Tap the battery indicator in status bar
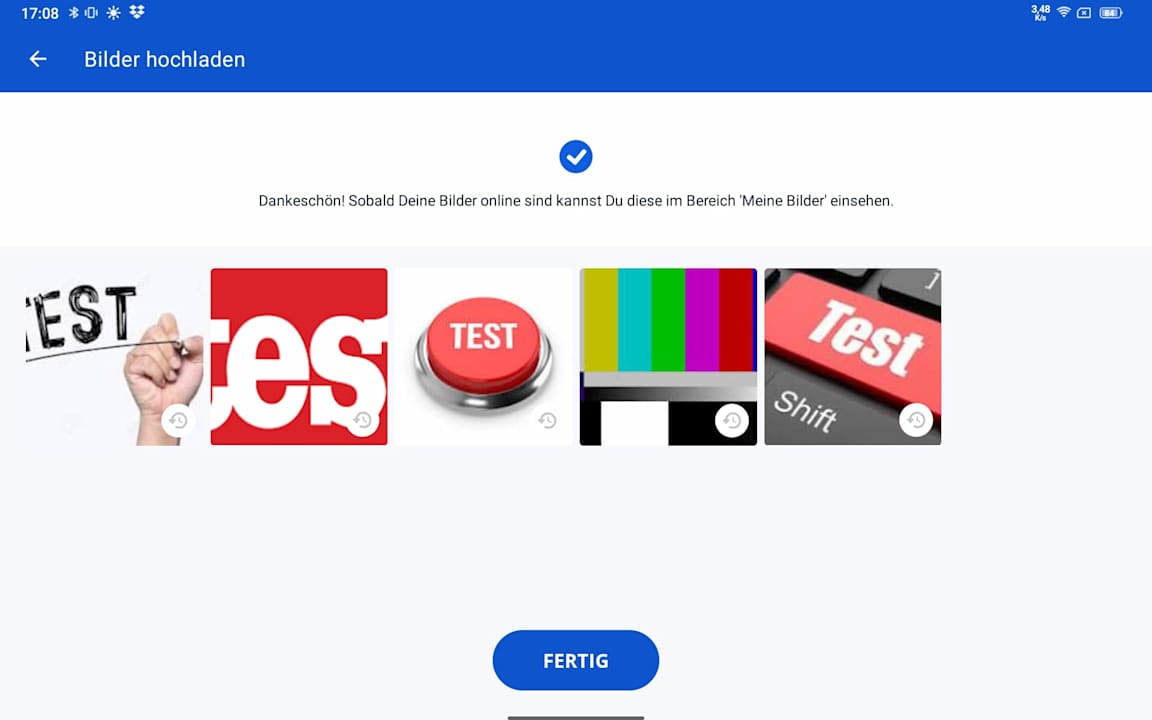Image resolution: width=1152 pixels, height=720 pixels. pyautogui.click(x=1111, y=12)
